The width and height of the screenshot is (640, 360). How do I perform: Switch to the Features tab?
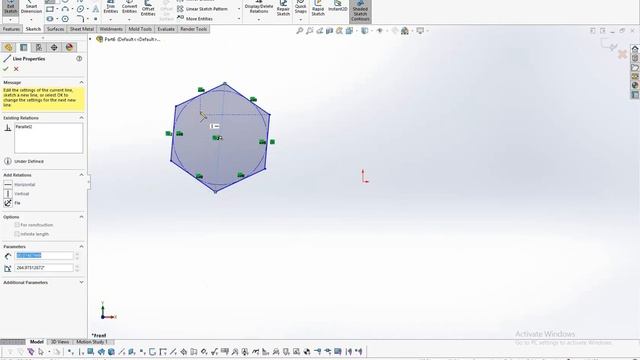11,29
